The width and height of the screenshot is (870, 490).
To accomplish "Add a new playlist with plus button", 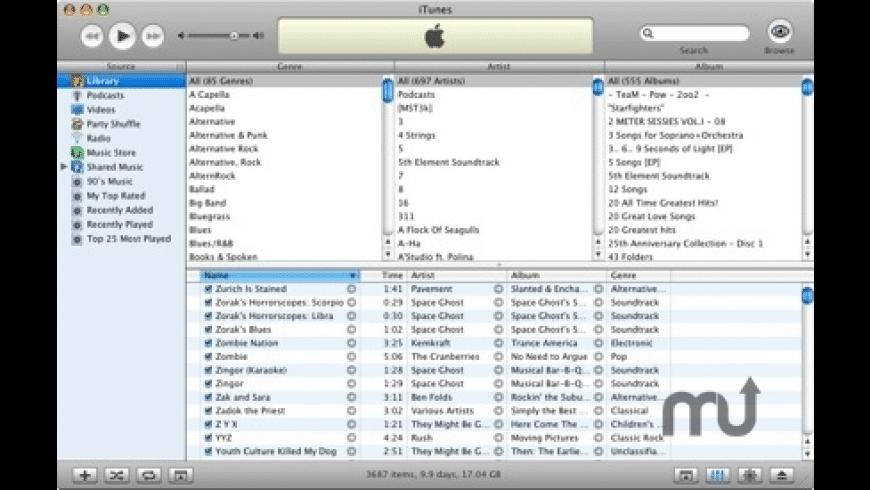I will tap(85, 476).
